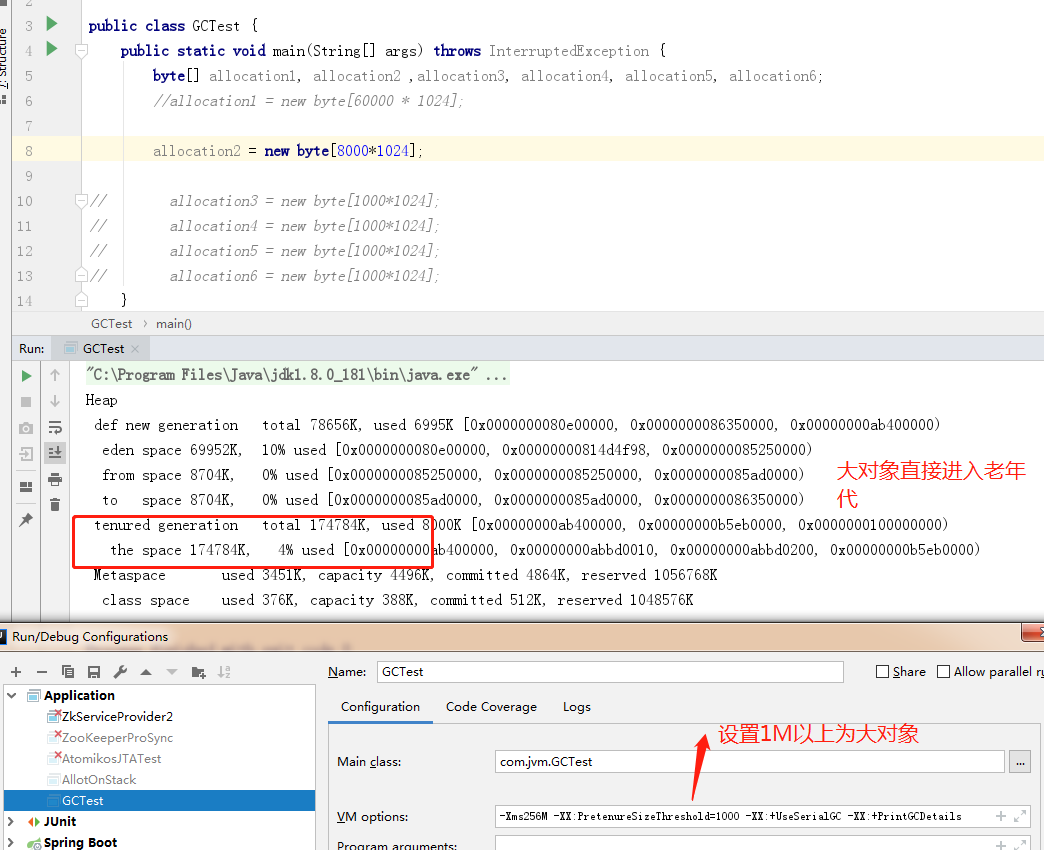
Task: Close the GCTest run tab
Action: (x=135, y=349)
